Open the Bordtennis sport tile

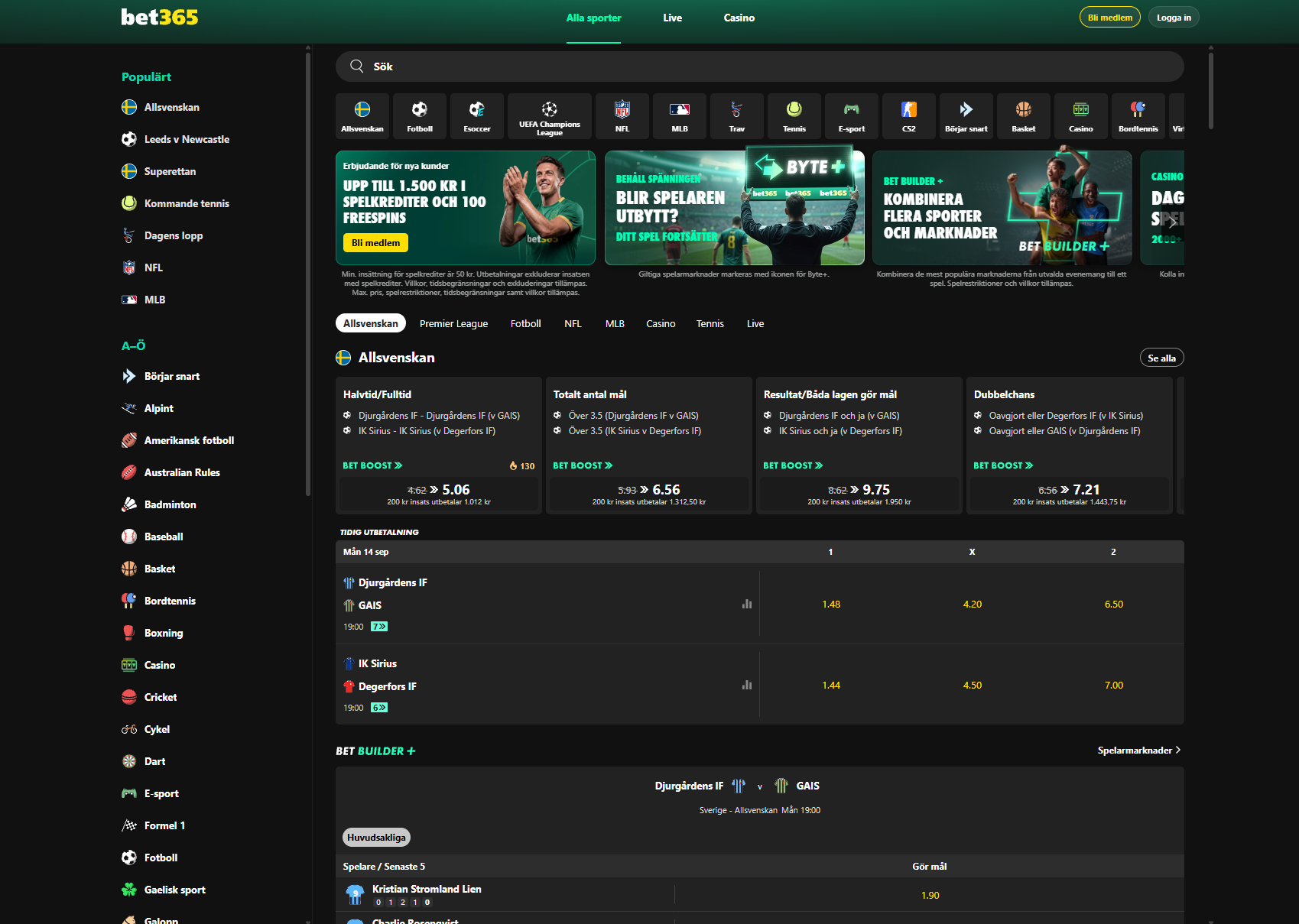(x=1138, y=116)
